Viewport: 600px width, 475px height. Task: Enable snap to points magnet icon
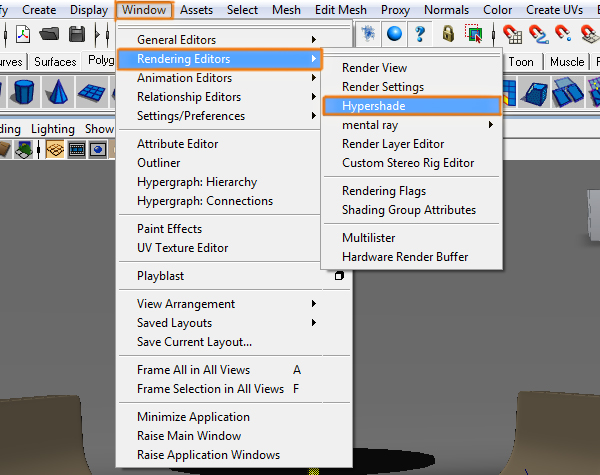pyautogui.click(x=563, y=34)
